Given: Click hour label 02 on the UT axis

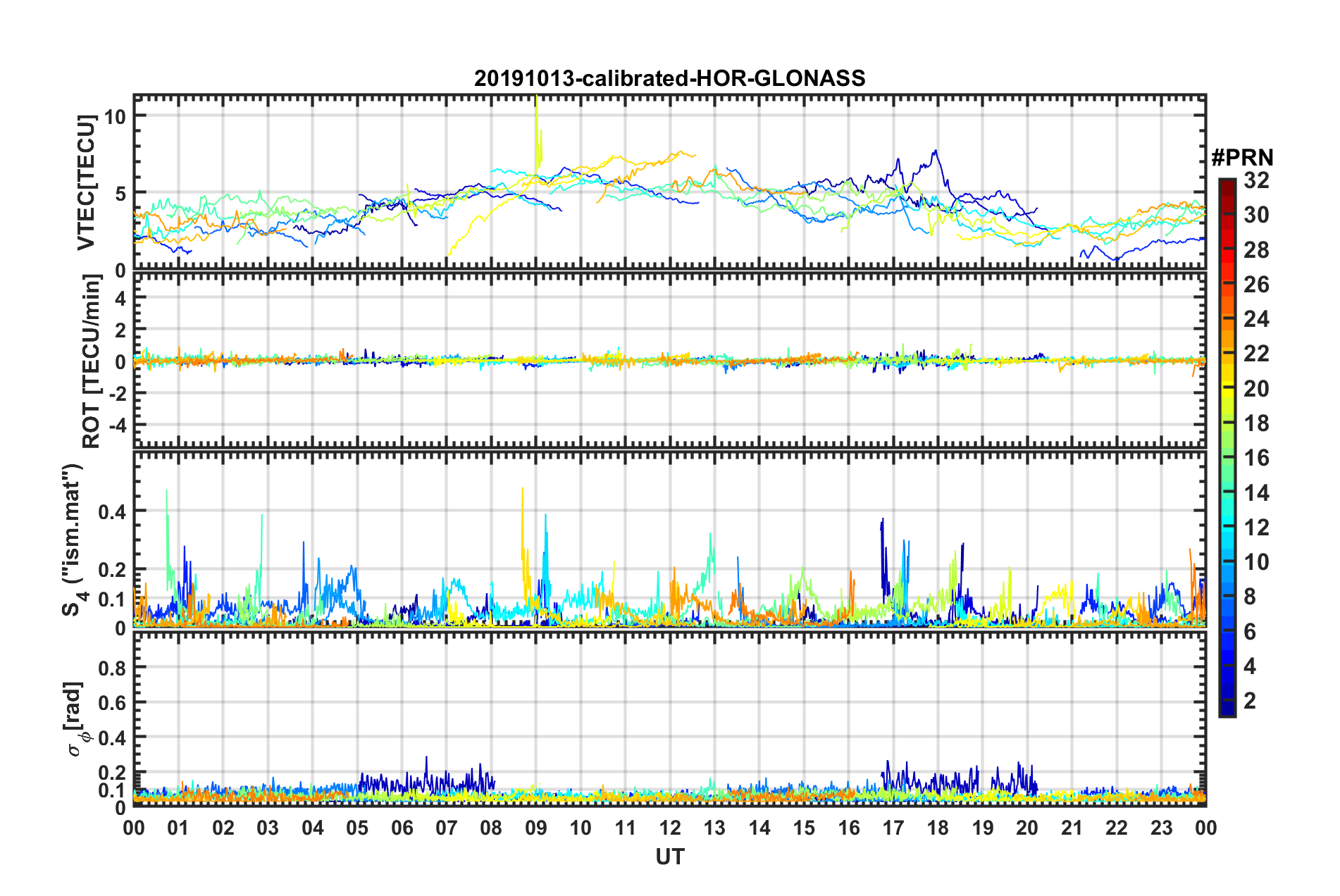Looking at the screenshot, I should (223, 828).
